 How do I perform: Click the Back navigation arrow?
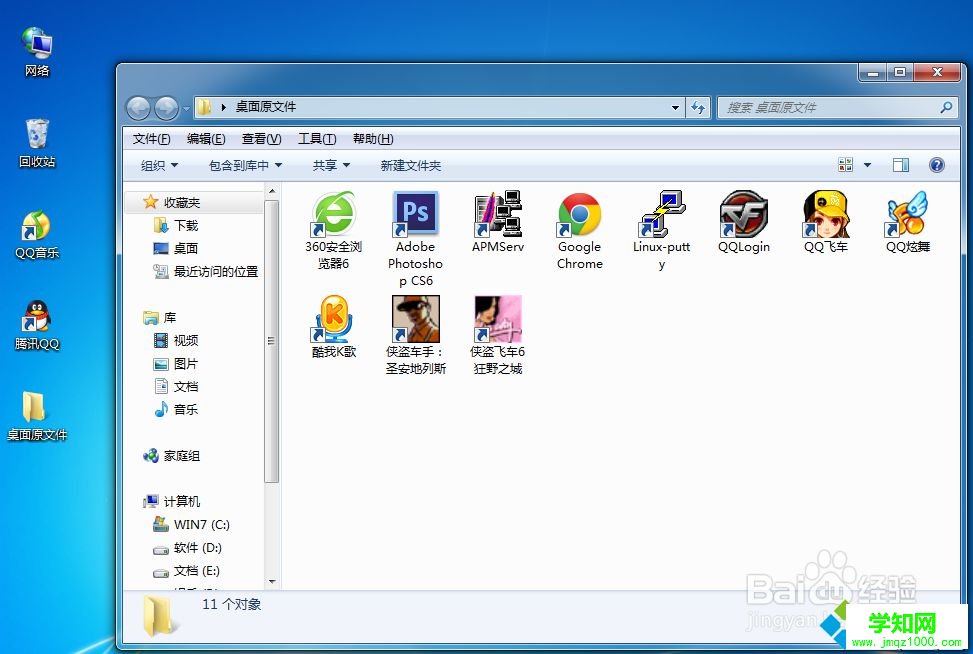coord(138,109)
